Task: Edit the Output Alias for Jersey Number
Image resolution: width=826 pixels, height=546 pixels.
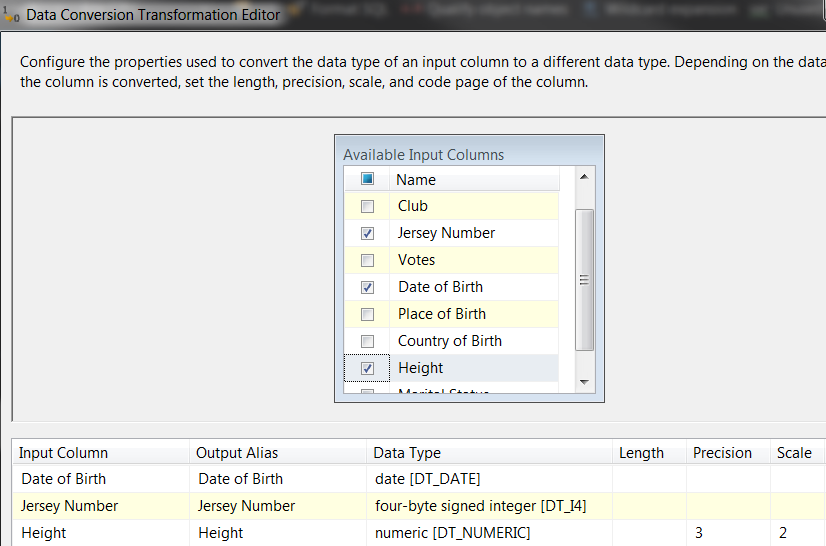Action: [x=278, y=506]
